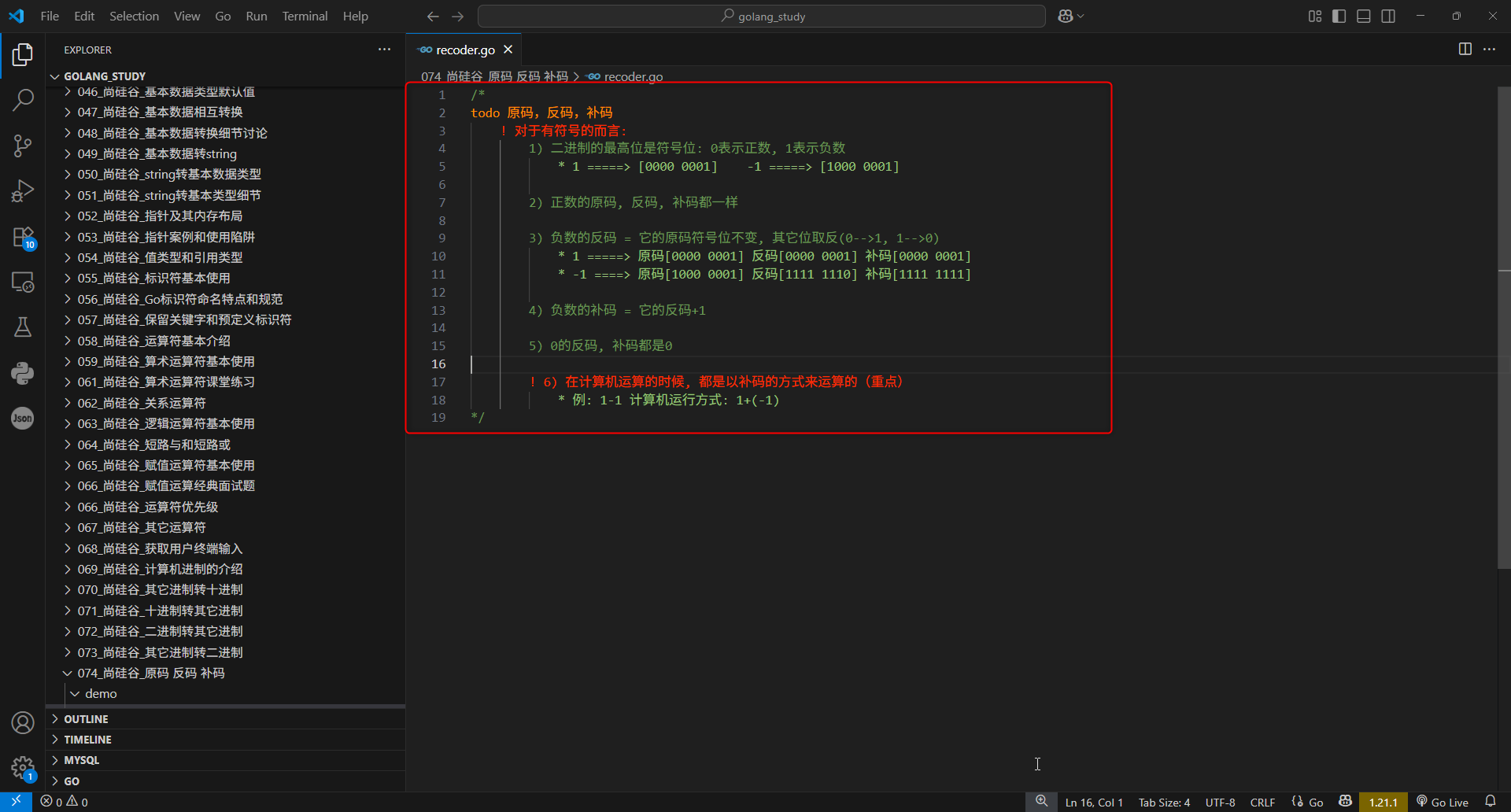Open problems errors and warnings indicator
This screenshot has height=812, width=1511.
click(64, 802)
